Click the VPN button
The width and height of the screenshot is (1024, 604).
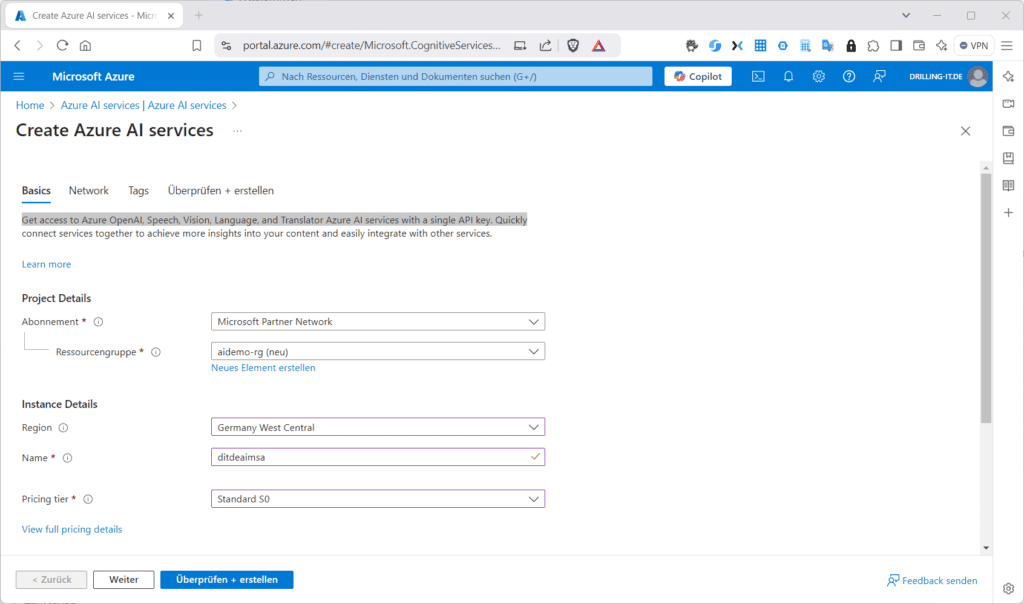[974, 45]
